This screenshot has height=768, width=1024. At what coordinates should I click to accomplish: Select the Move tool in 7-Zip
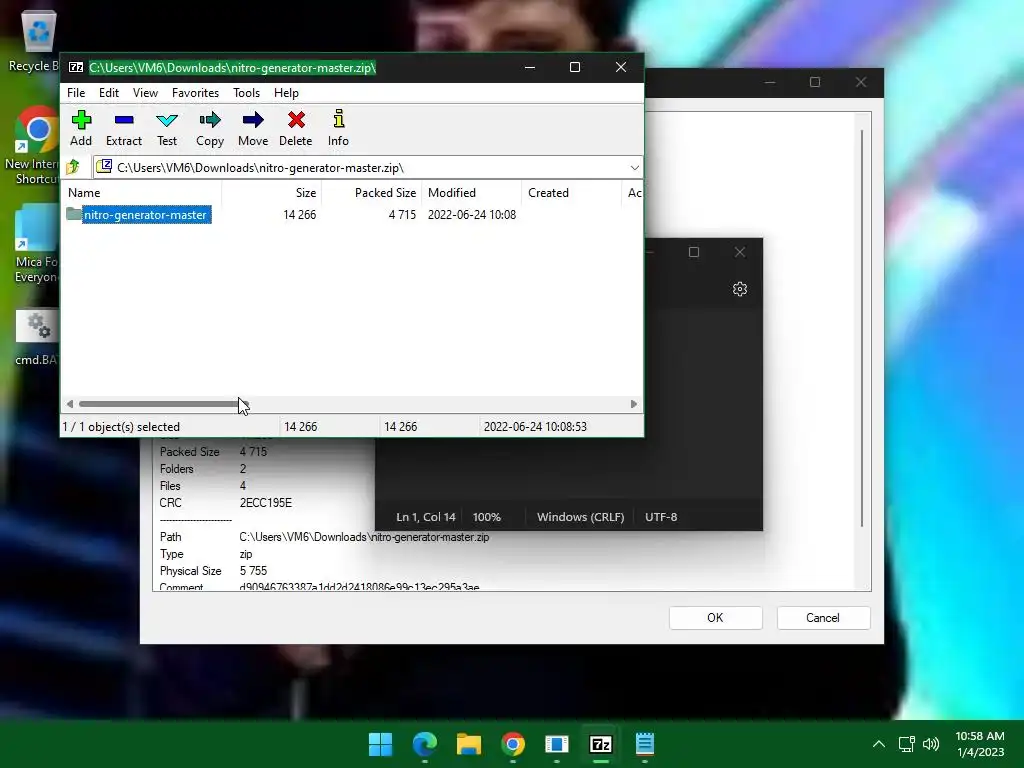253,128
